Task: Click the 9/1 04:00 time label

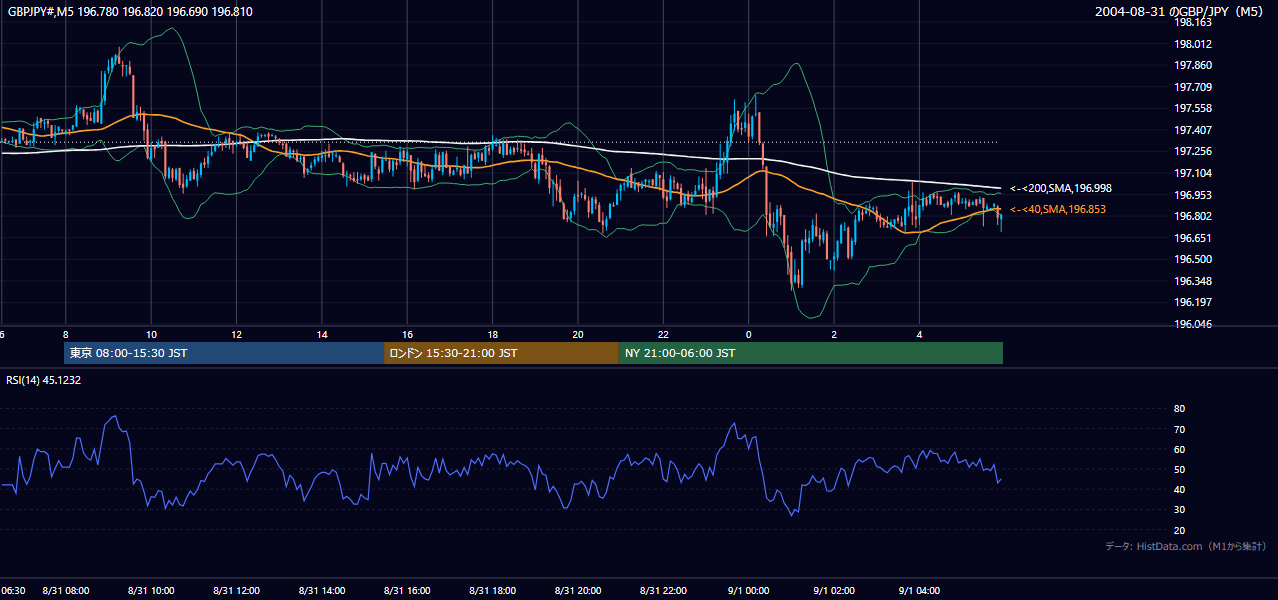Action: [x=920, y=590]
